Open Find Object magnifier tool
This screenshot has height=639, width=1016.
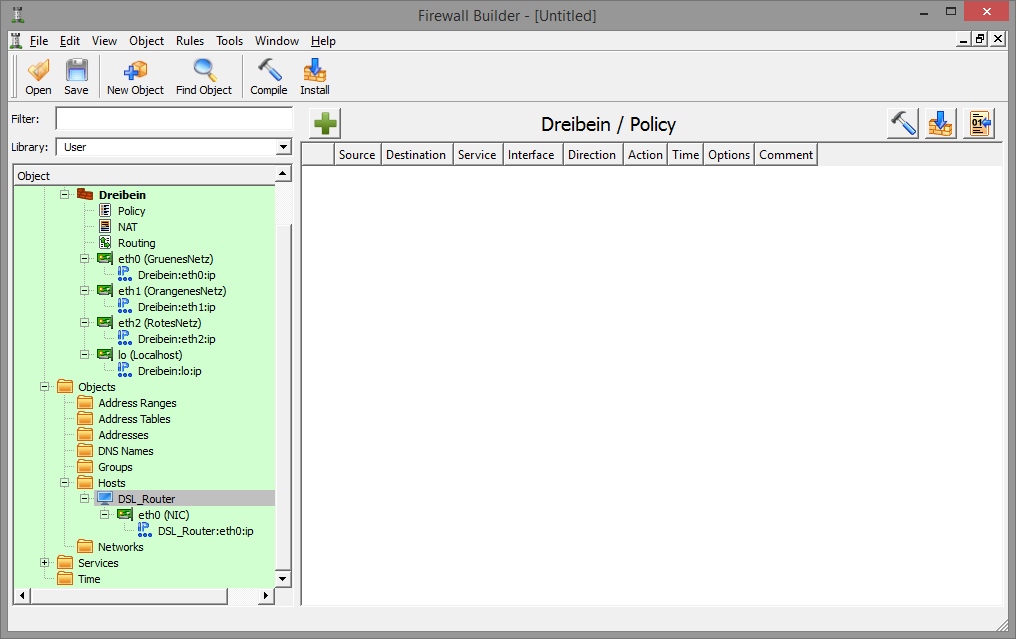pos(204,77)
